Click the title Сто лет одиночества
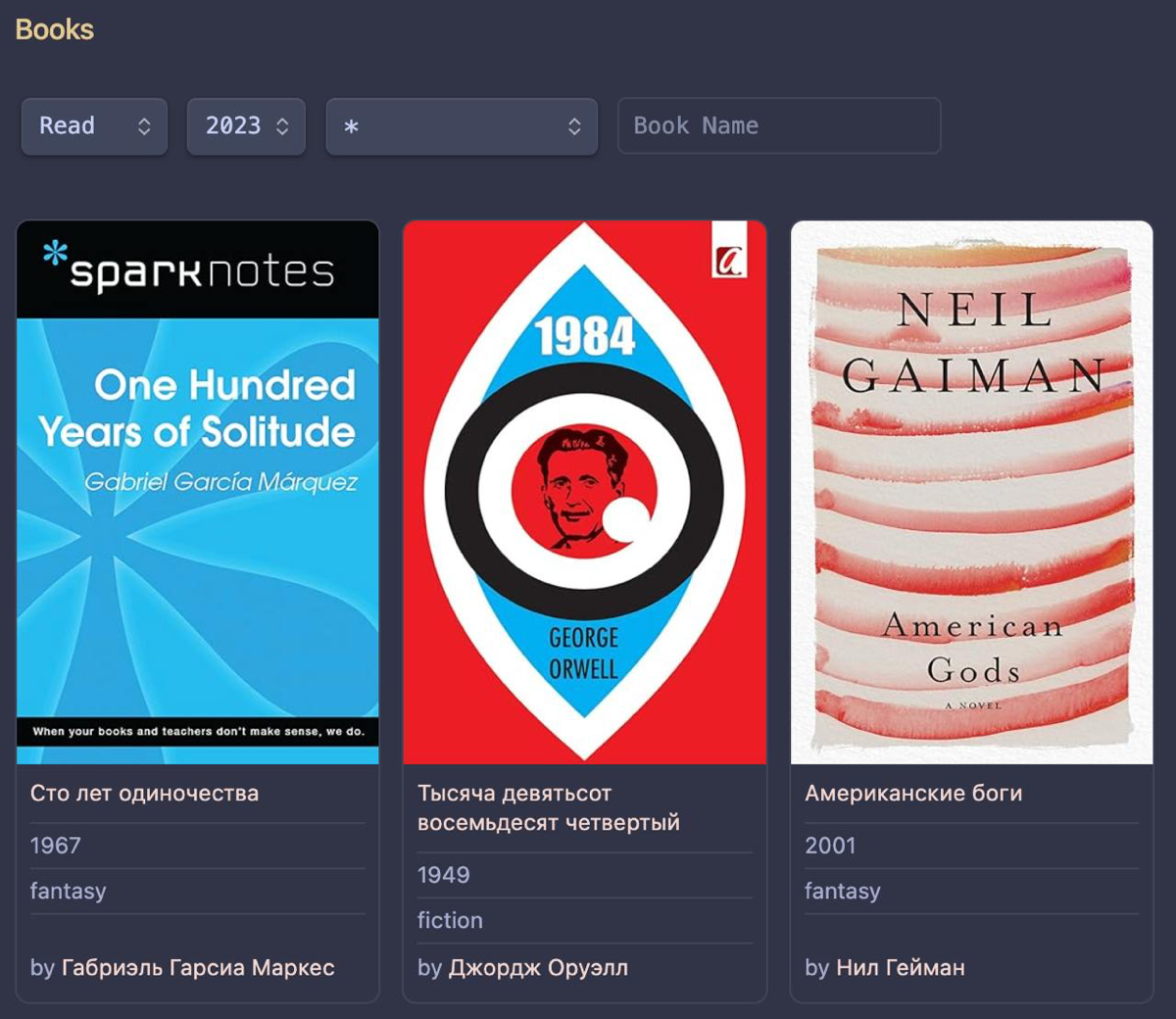 coord(145,794)
